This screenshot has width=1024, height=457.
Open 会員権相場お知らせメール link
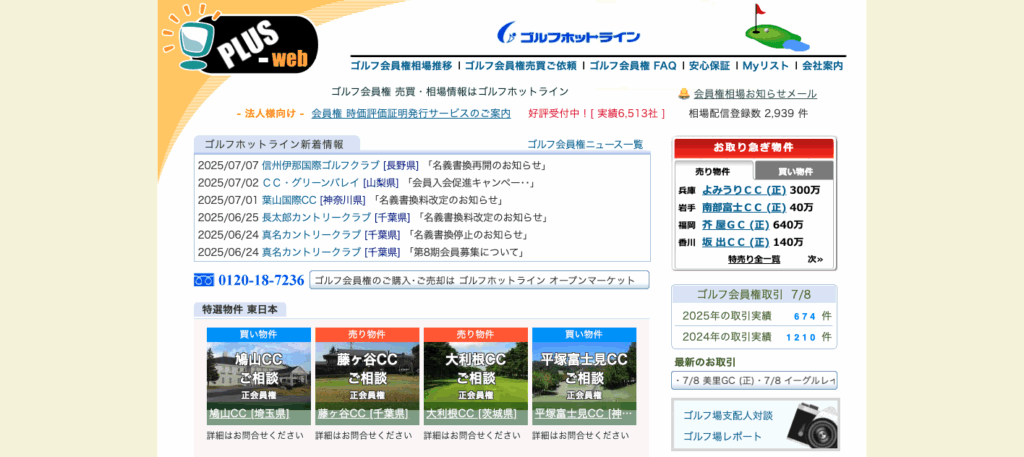click(x=755, y=94)
